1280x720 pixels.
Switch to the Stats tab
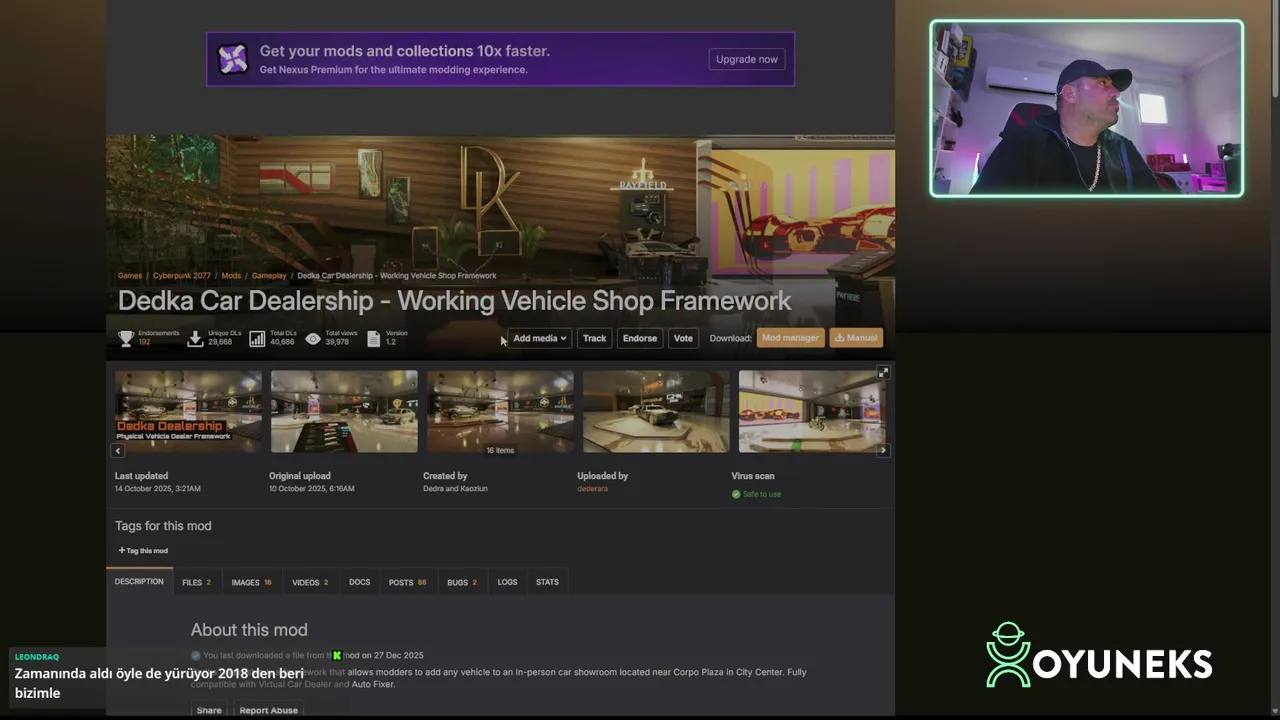pos(547,582)
